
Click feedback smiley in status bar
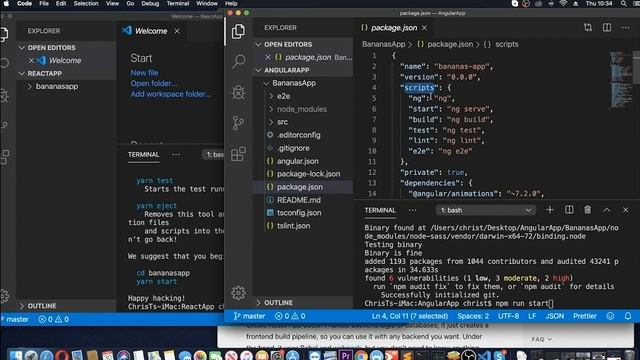(610, 316)
